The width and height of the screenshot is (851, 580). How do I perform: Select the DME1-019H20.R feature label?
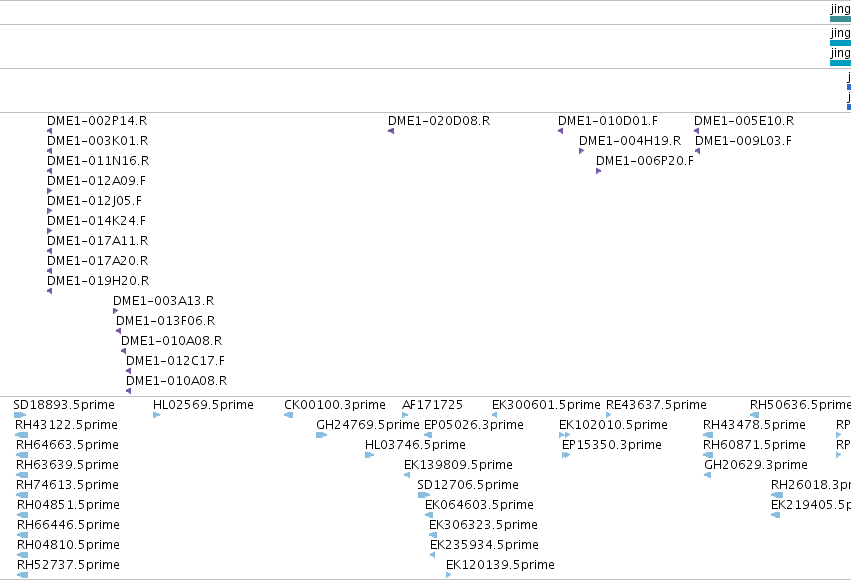pyautogui.click(x=98, y=281)
